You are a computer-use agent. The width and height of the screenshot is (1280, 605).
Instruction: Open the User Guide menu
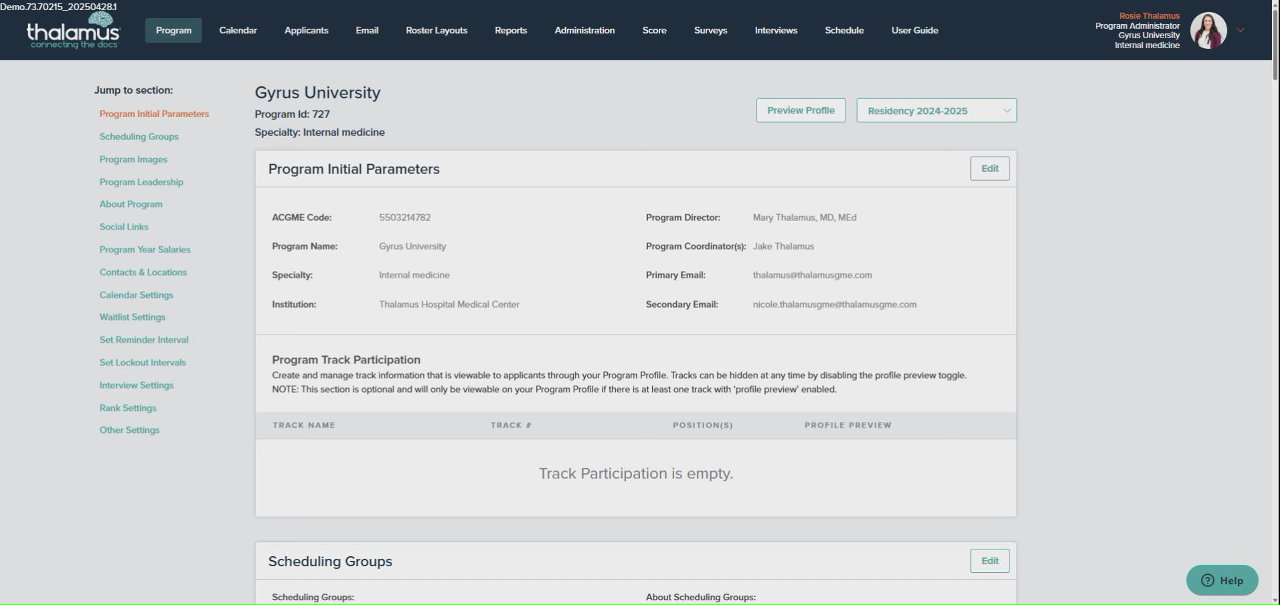pos(915,30)
